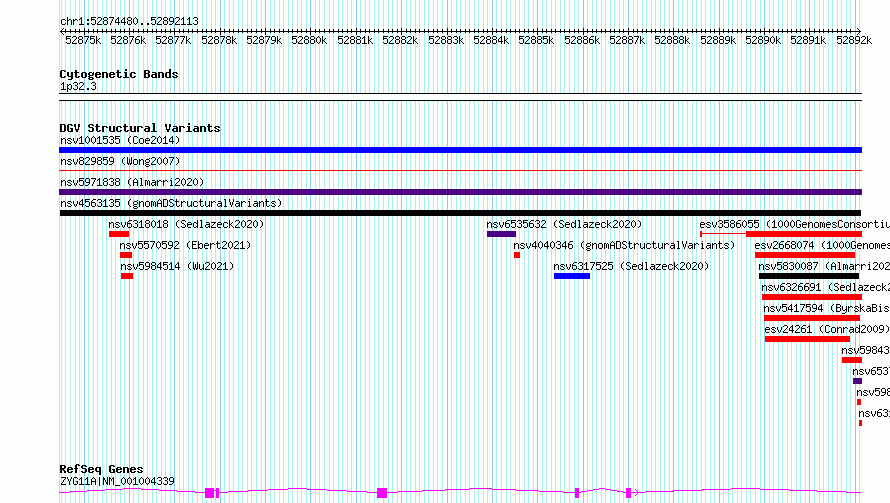The image size is (890, 503).
Task: Open nsv1001535 (Coe2014) label
Action: 120,140
